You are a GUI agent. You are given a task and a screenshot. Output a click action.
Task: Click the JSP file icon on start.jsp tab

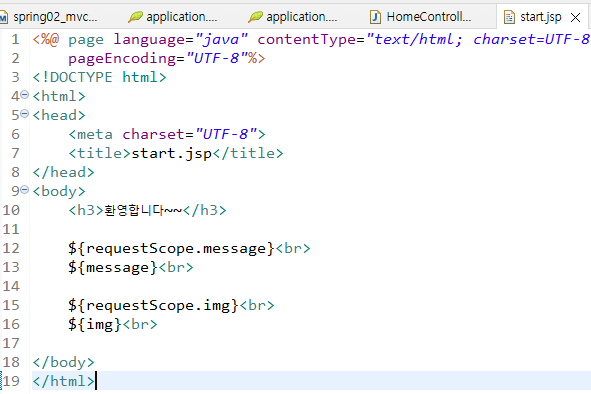(509, 17)
